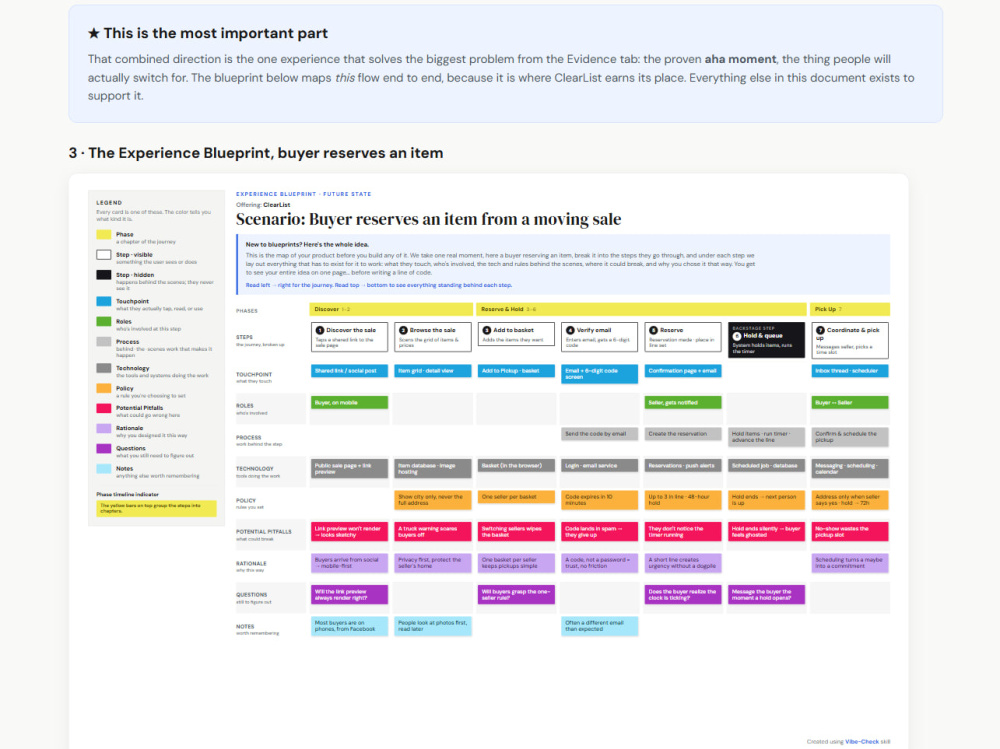Click technology card 'Basket (in the browser)'
The width and height of the screenshot is (1000, 749).
click(x=516, y=466)
